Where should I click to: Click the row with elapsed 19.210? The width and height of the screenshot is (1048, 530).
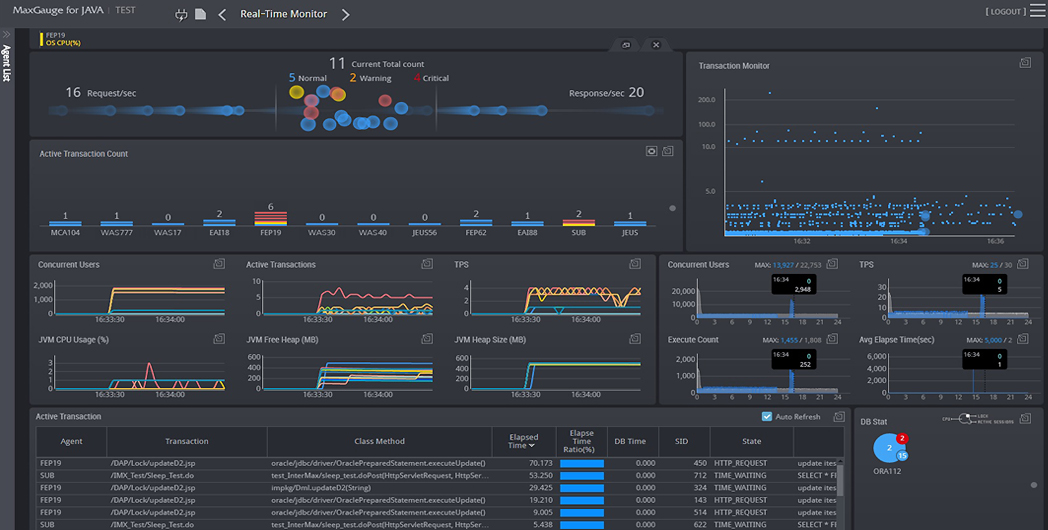click(438, 500)
